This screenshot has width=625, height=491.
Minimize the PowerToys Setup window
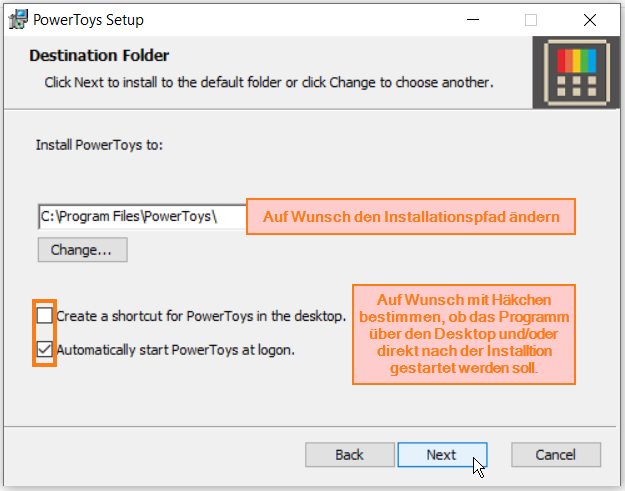coord(473,20)
